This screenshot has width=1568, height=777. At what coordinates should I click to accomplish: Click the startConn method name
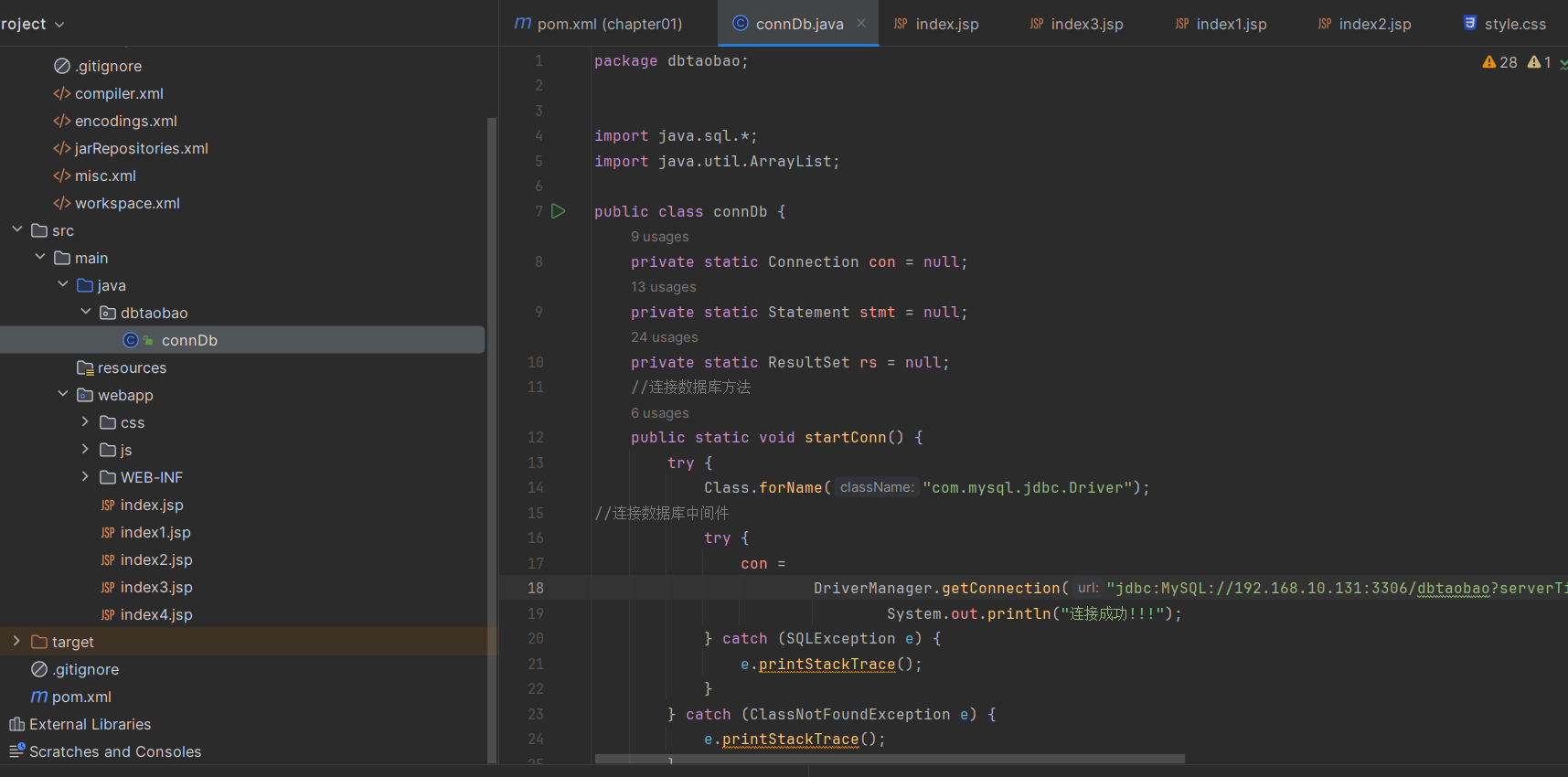(x=845, y=438)
